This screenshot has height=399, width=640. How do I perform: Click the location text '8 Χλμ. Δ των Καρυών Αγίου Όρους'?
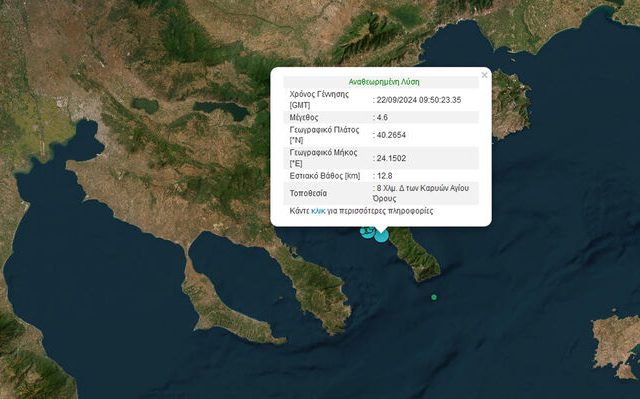(421, 193)
